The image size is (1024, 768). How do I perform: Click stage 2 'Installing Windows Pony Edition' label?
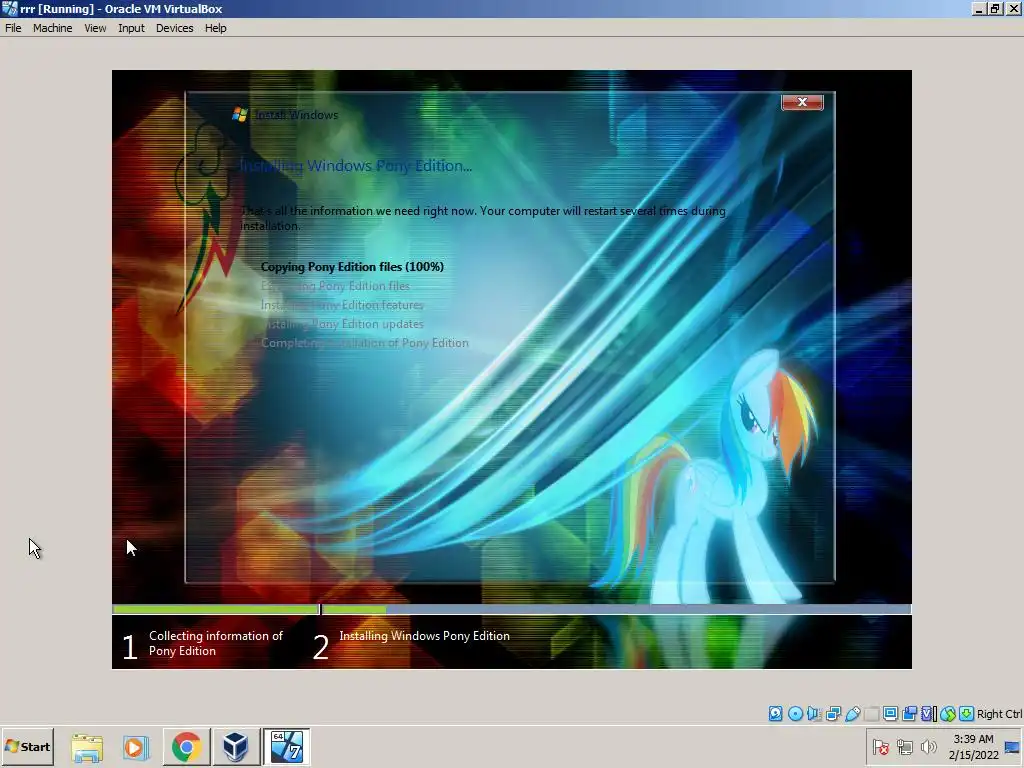click(x=424, y=636)
